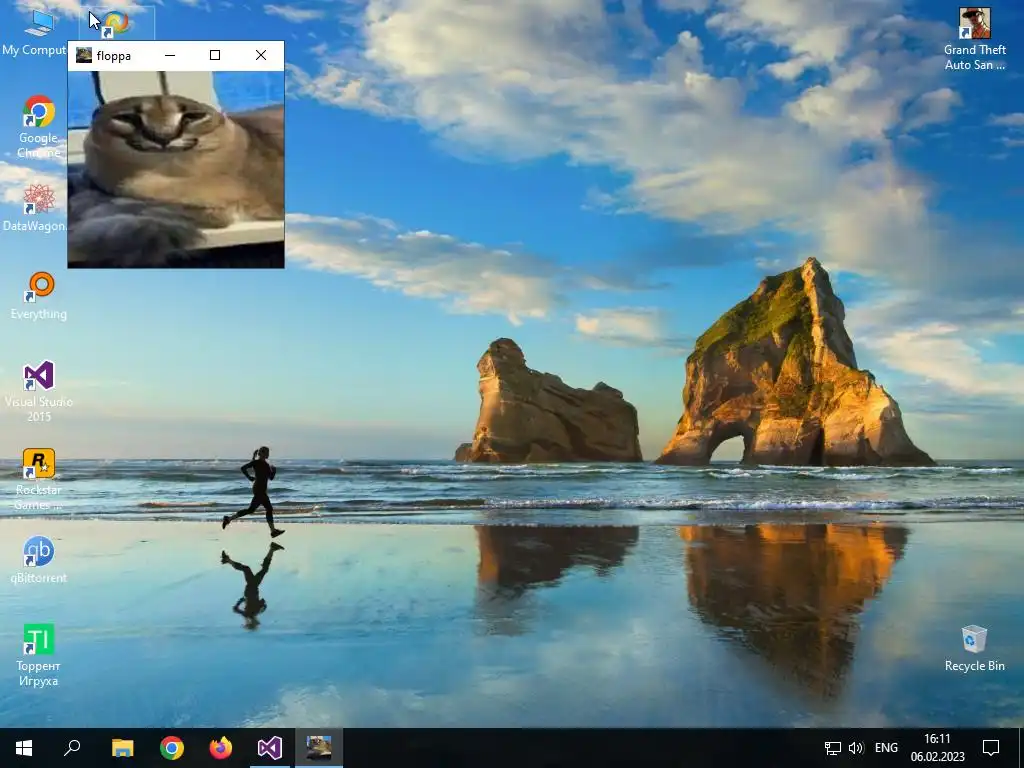Select the Rockstar Games launcher desktop shortcut
The width and height of the screenshot is (1024, 768).
pos(39,479)
